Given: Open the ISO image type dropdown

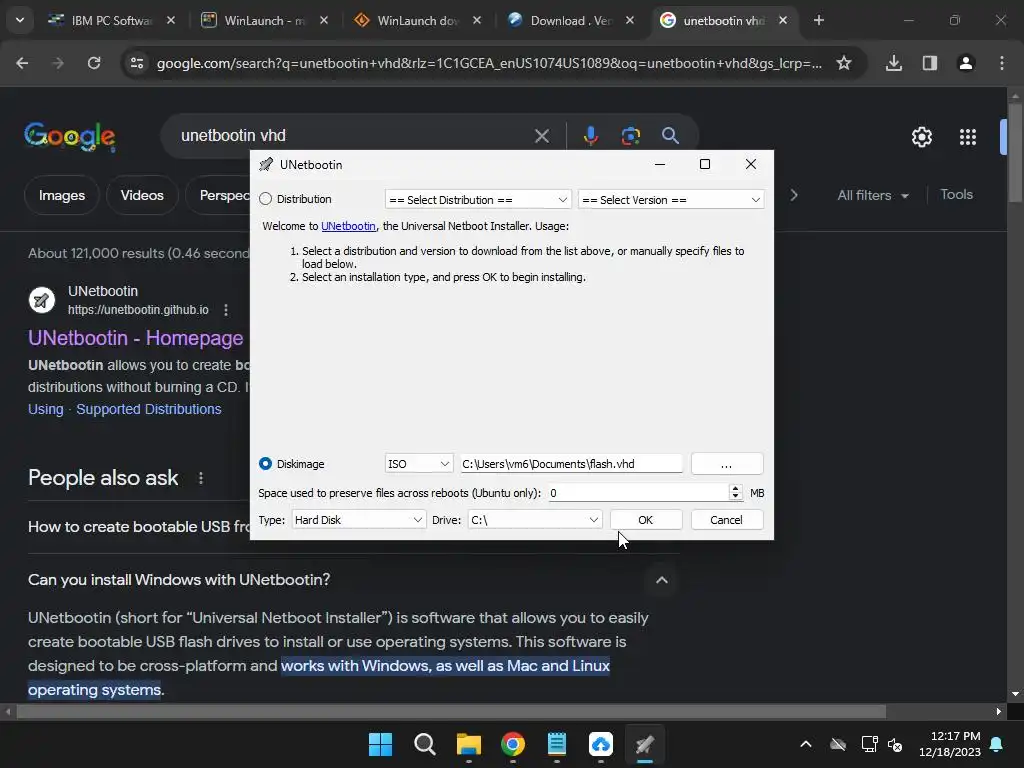Looking at the screenshot, I should coord(419,464).
